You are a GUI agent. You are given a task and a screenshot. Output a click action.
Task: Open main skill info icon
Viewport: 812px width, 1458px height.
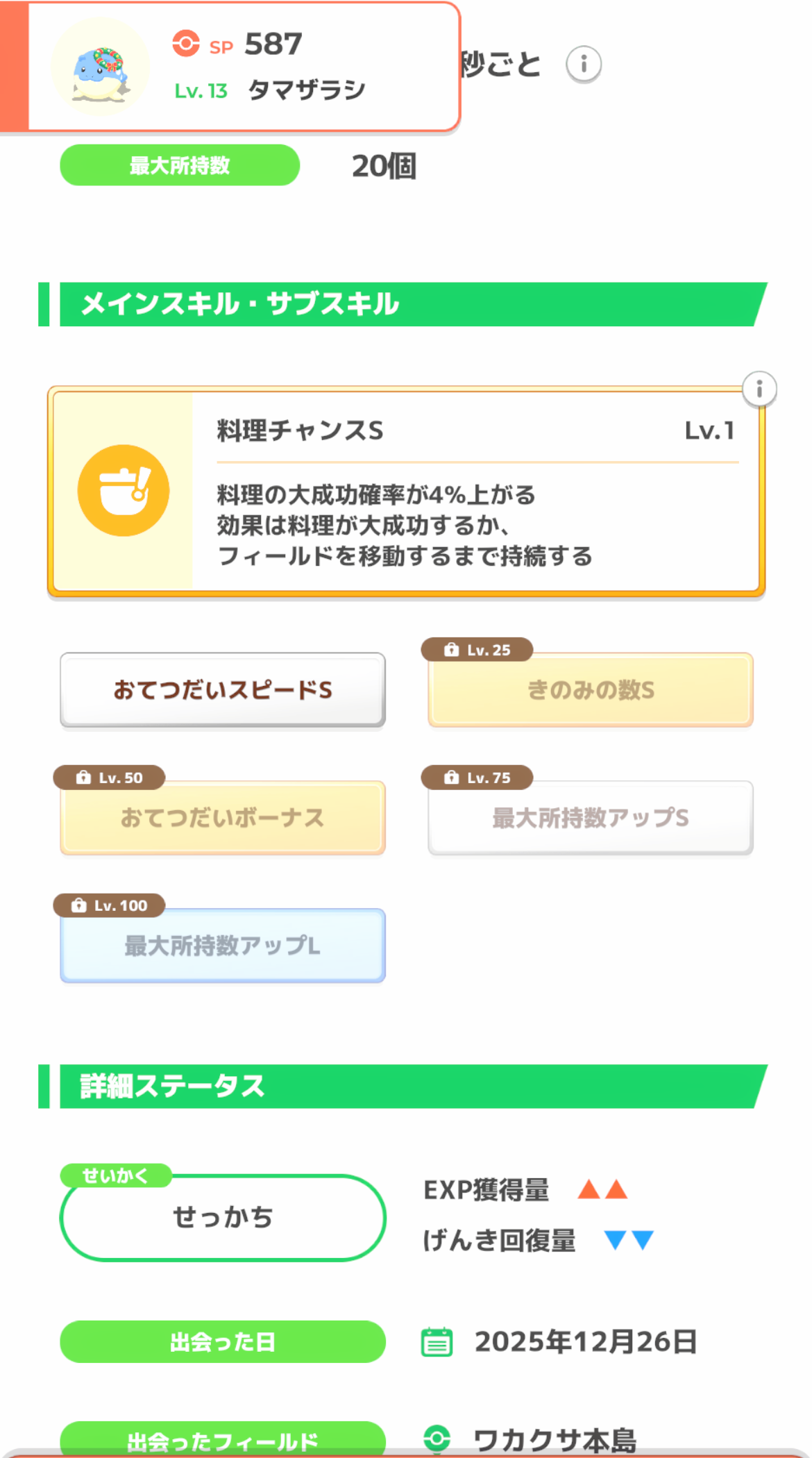759,389
